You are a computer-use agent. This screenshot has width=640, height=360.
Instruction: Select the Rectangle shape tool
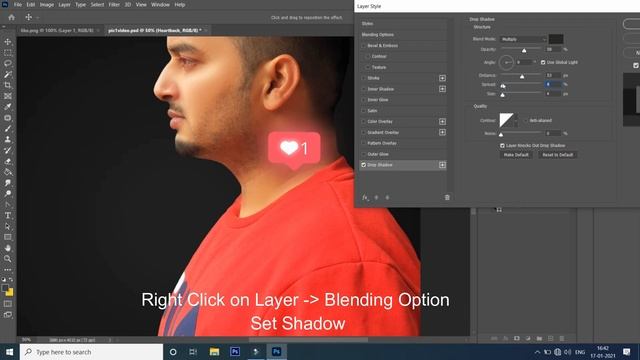8,237
